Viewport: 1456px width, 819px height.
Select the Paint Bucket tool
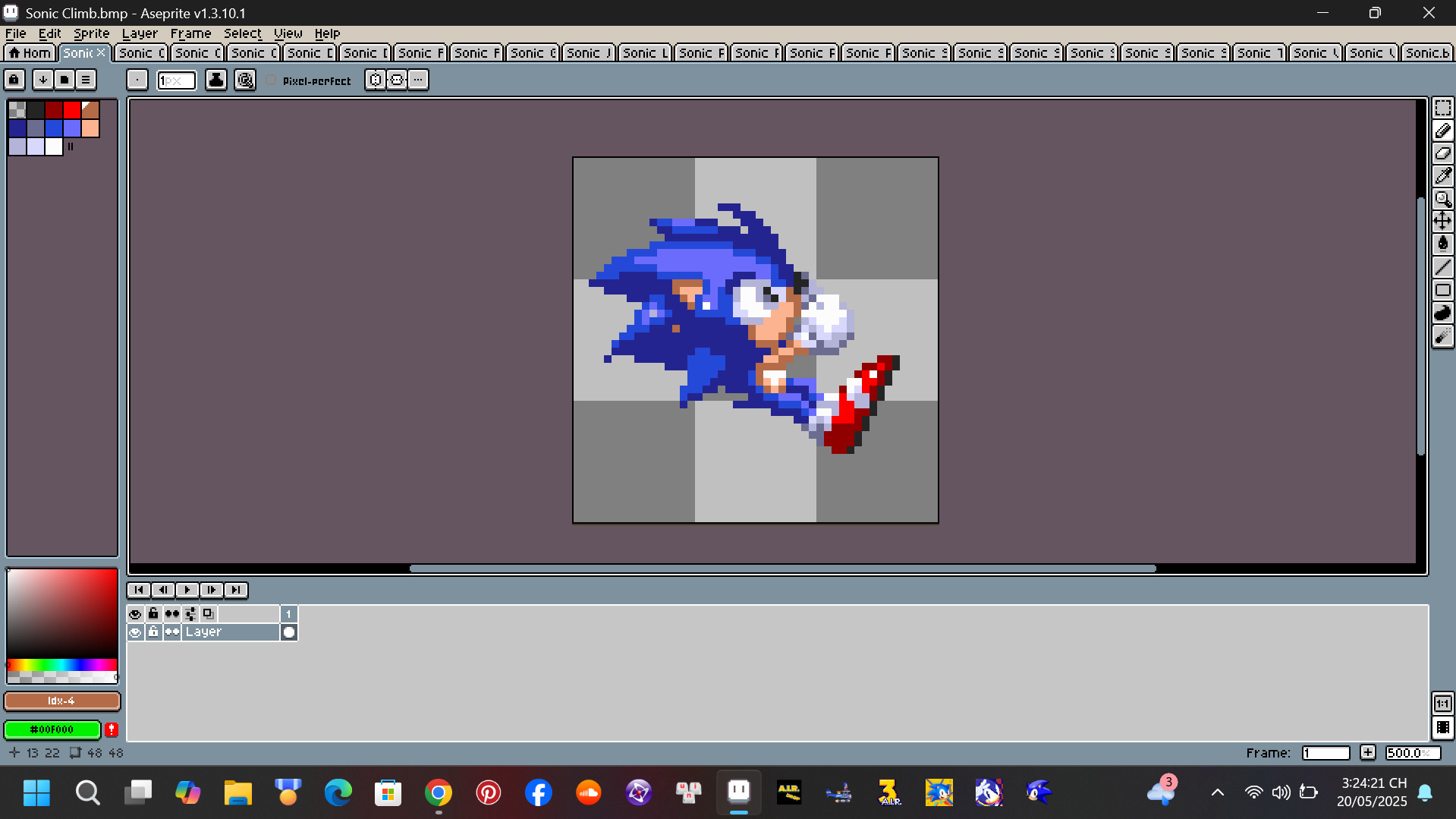(x=1442, y=244)
